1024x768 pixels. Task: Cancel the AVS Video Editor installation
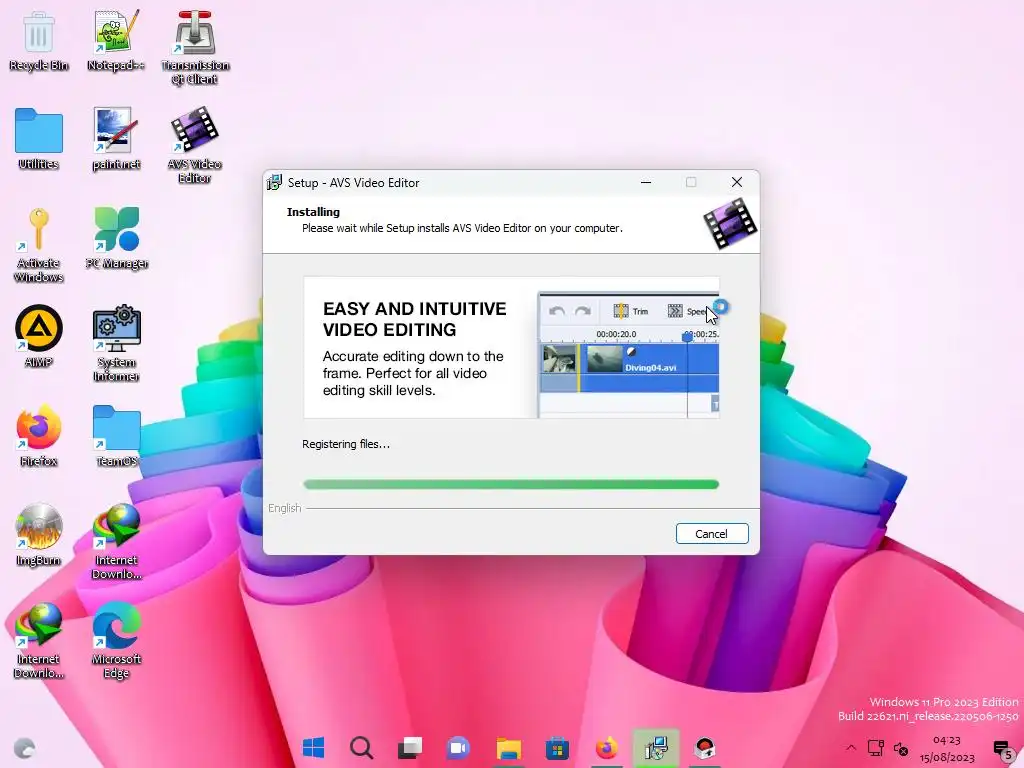pyautogui.click(x=712, y=534)
